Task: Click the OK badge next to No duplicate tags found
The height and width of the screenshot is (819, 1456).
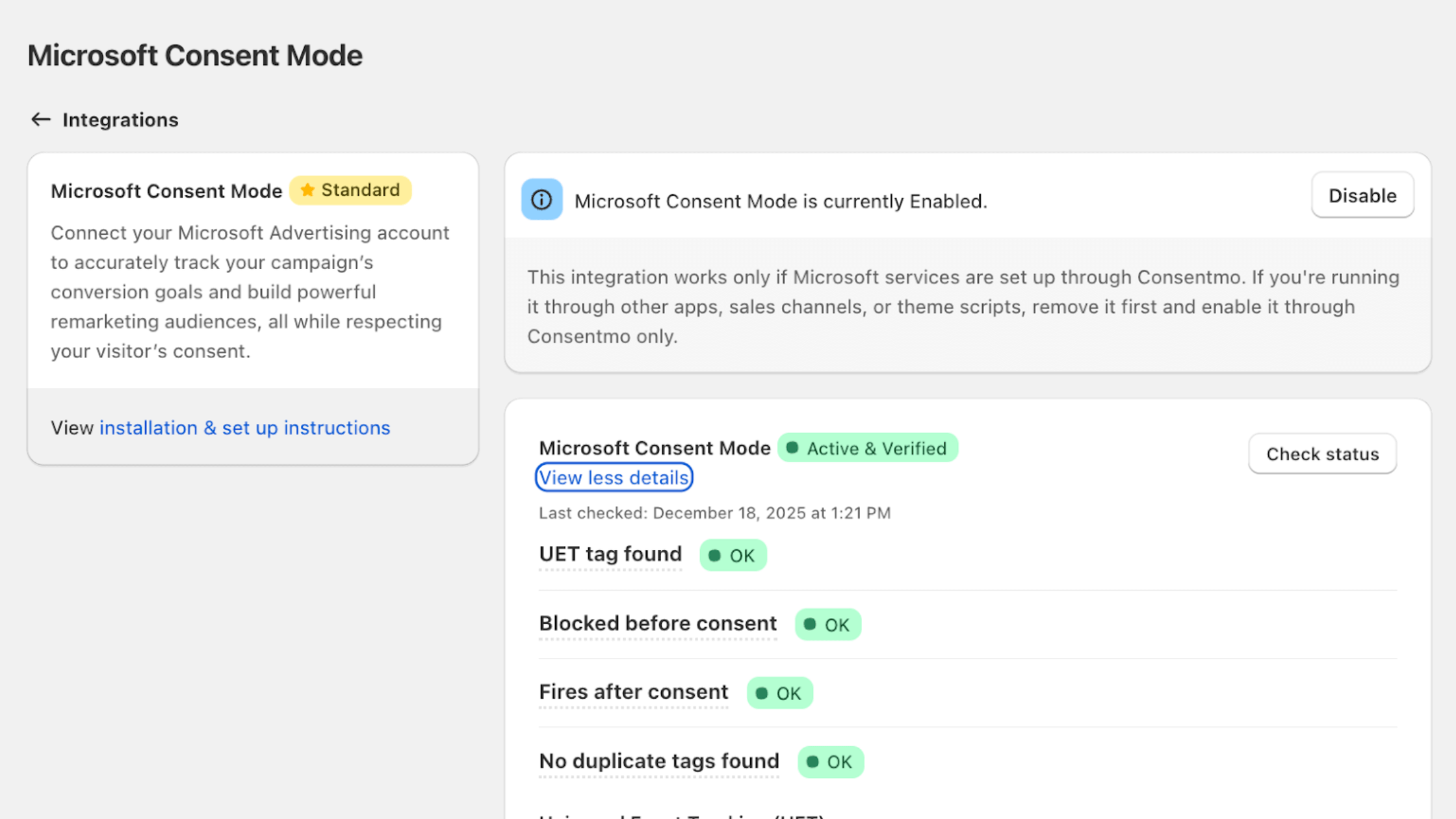Action: click(831, 762)
